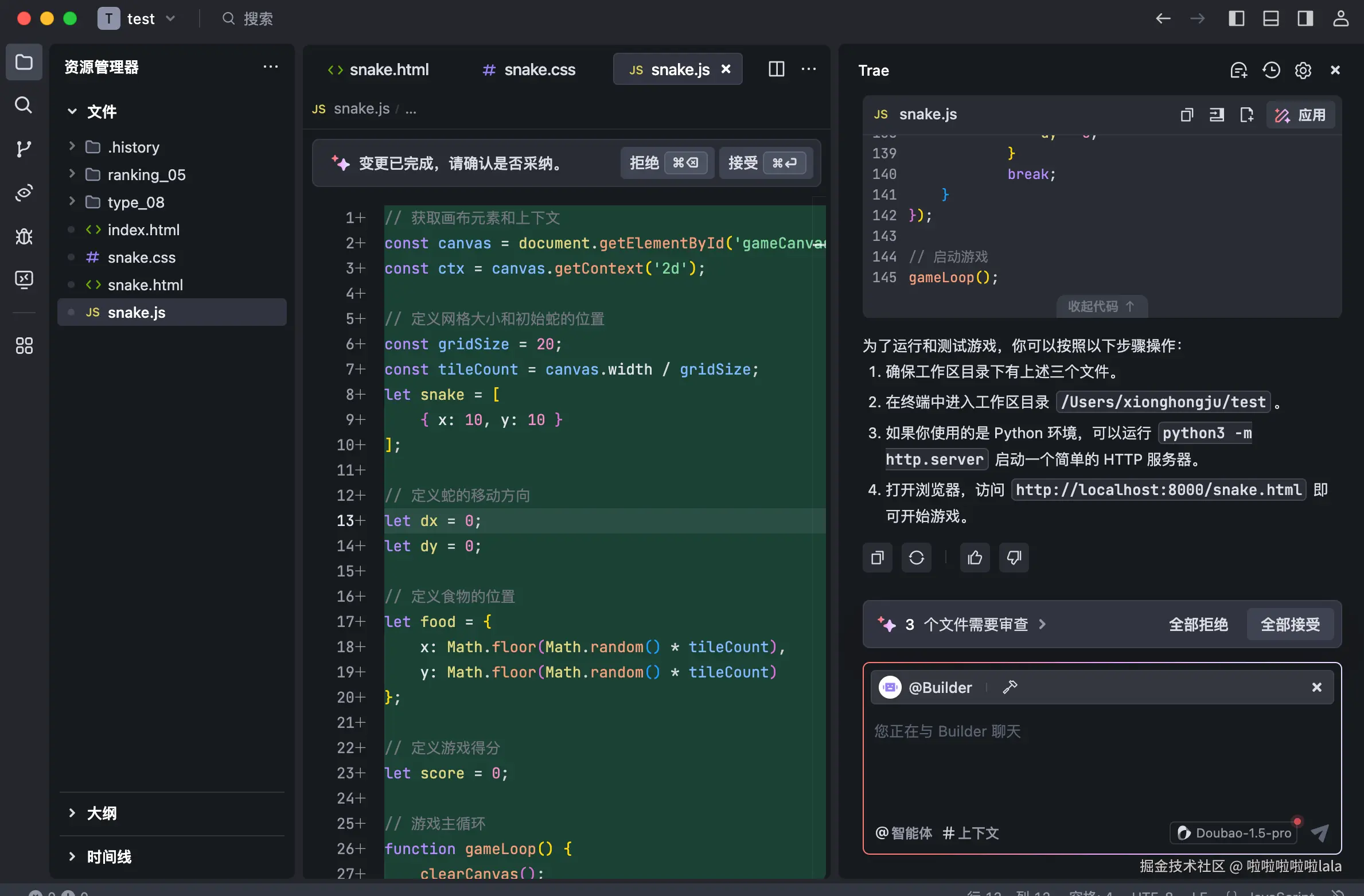This screenshot has height=896, width=1364.
Task: Open the Source Control view in left sidebar
Action: [x=24, y=149]
